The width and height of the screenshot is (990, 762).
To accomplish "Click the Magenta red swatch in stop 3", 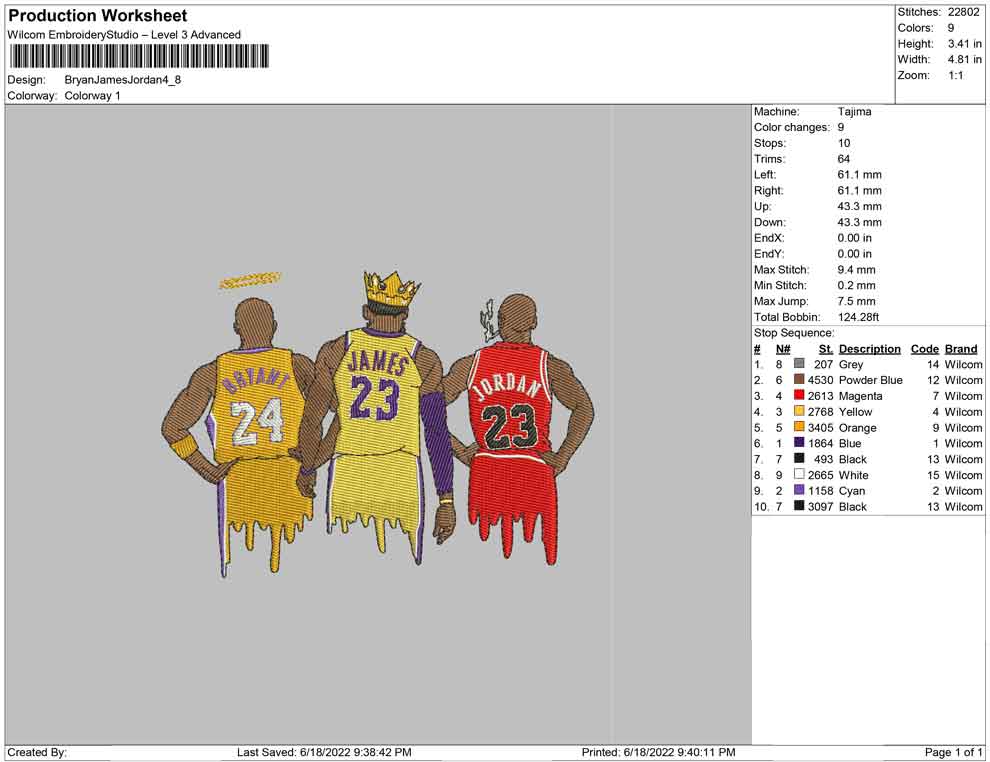I will pos(799,395).
